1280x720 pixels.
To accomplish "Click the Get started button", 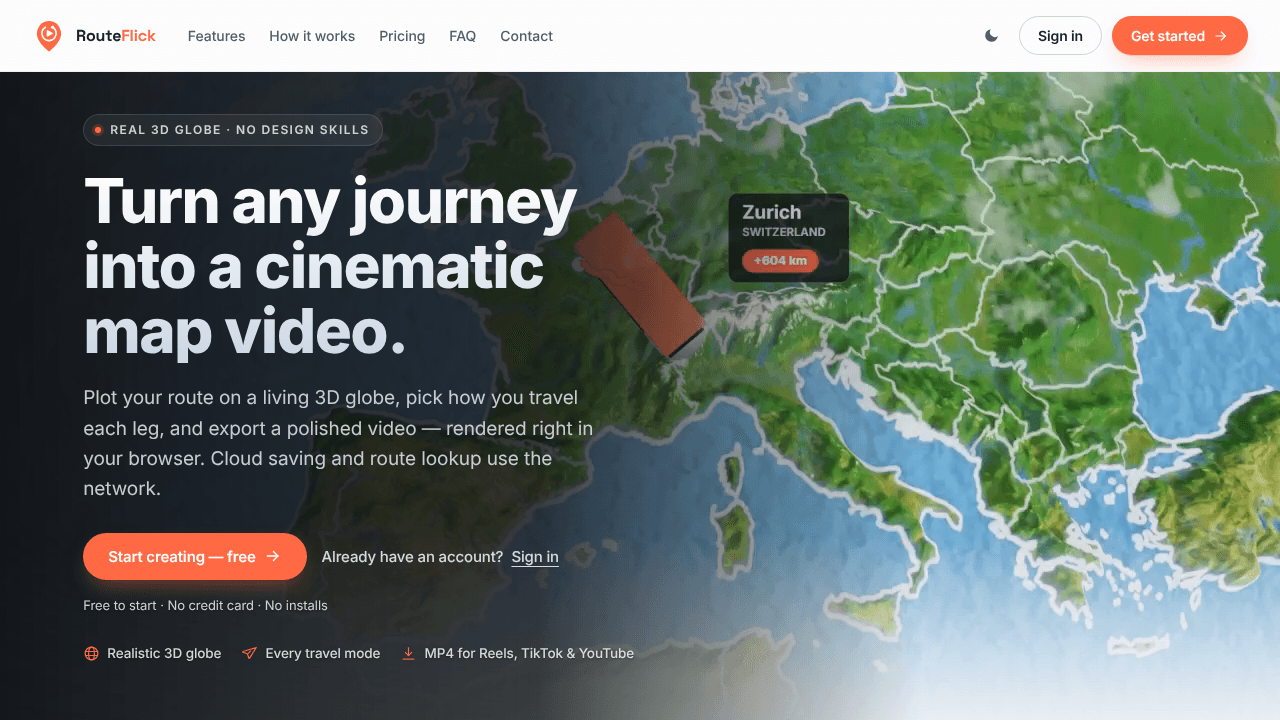I will coord(1180,36).
